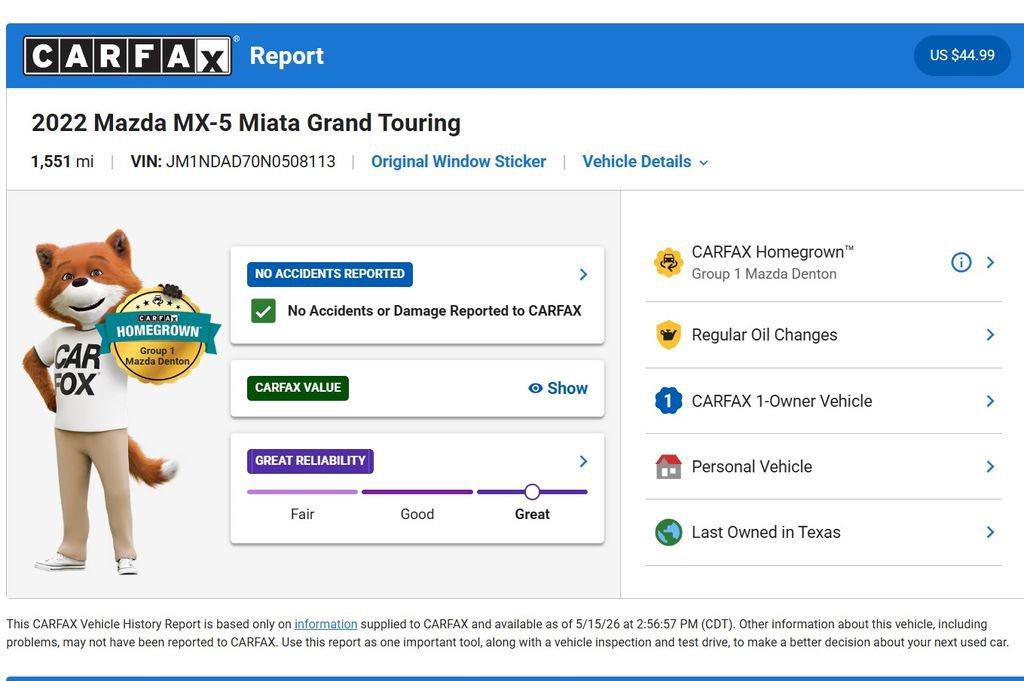This screenshot has width=1024, height=681.
Task: Click the Last Owned in Texas globe icon
Action: pyautogui.click(x=668, y=532)
